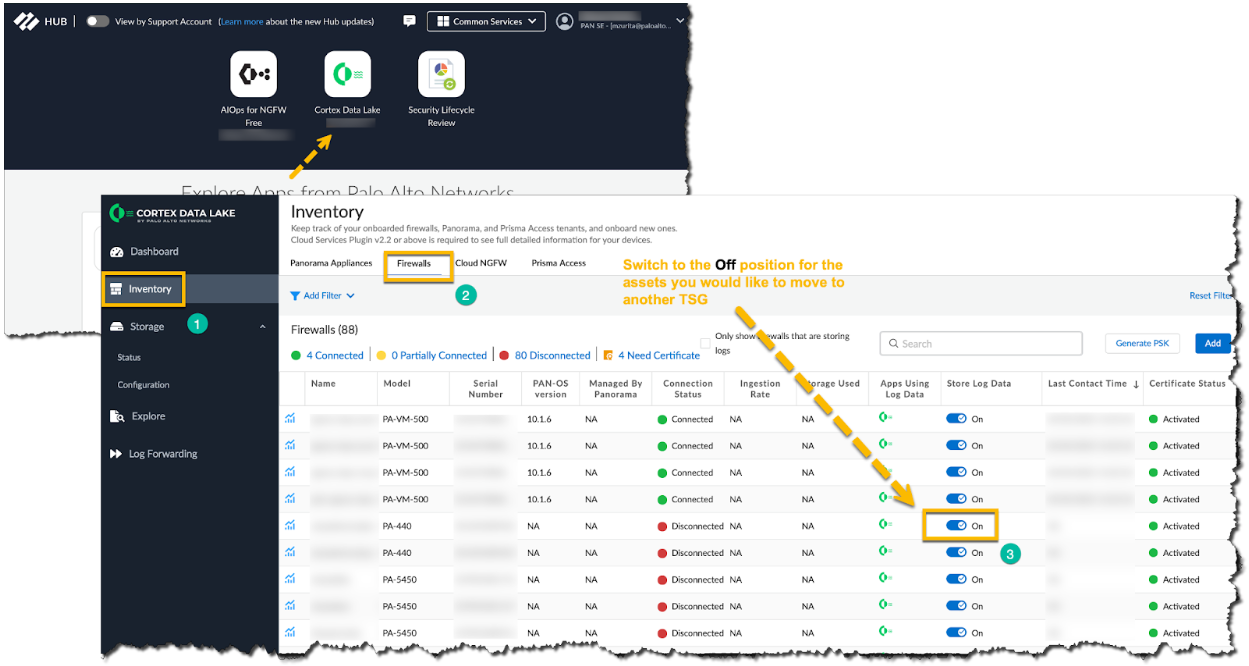Select the Firewalls tab
The width and height of the screenshot is (1249, 666).
[414, 264]
